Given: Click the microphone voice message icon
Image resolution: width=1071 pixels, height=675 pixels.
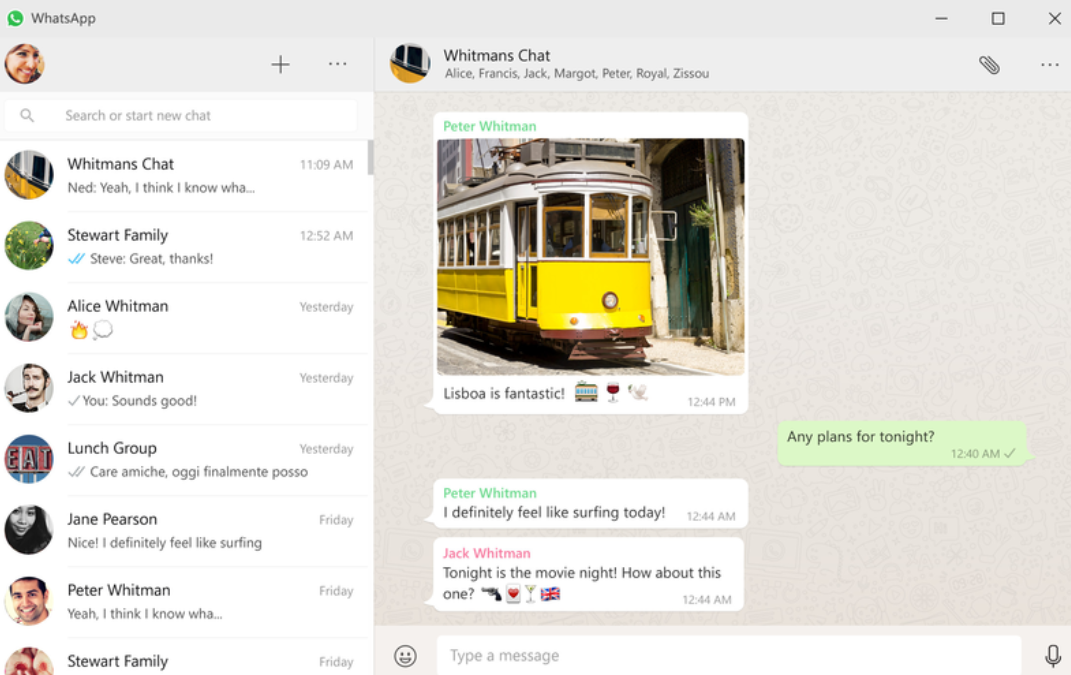Looking at the screenshot, I should coord(1053,656).
